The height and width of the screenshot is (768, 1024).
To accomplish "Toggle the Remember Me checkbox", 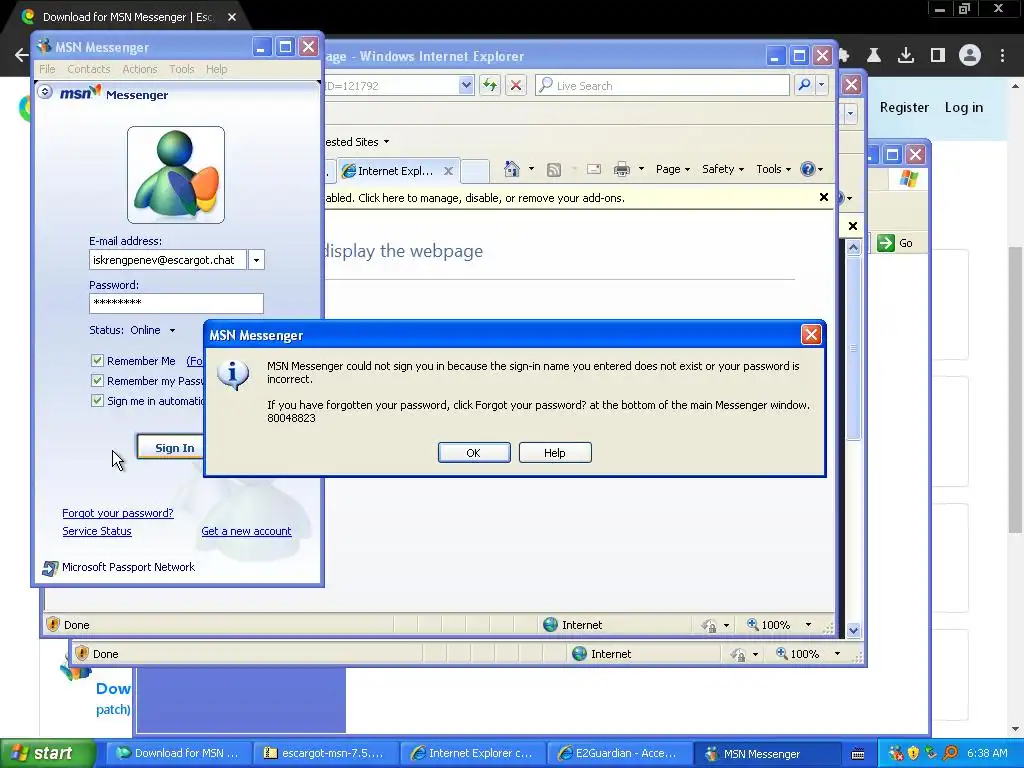I will [97, 360].
